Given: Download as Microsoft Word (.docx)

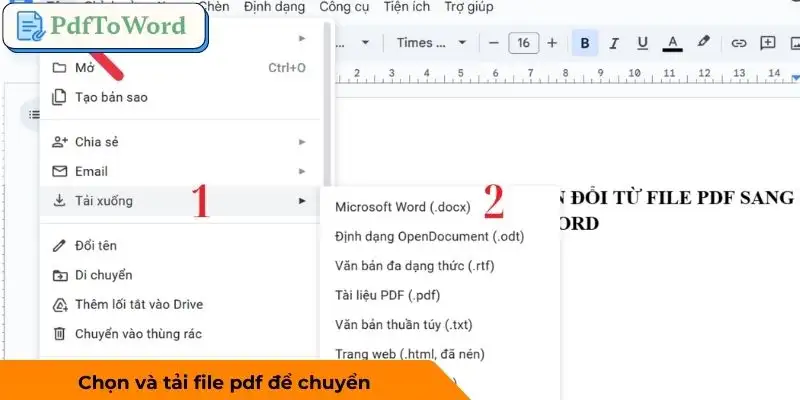Looking at the screenshot, I should [439, 207].
